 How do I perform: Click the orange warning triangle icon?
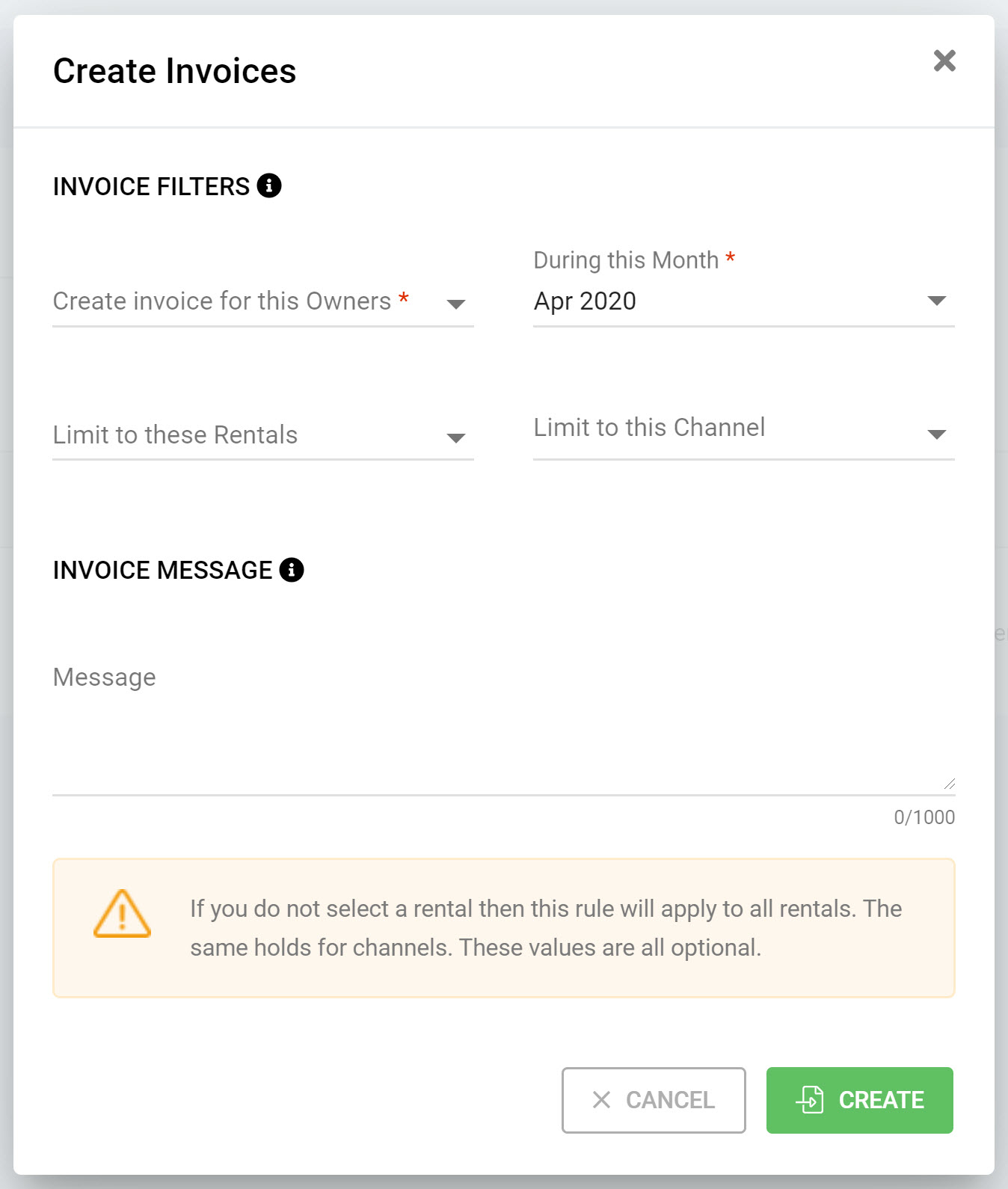(x=122, y=913)
